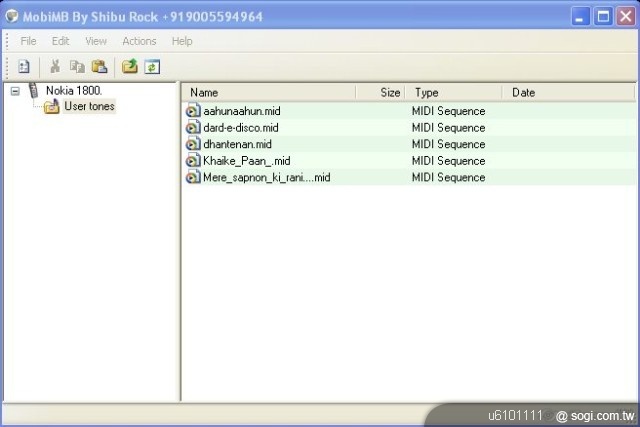Select the aahunaahun.mid file name
Screen dimensions: 640x427
pos(242,111)
